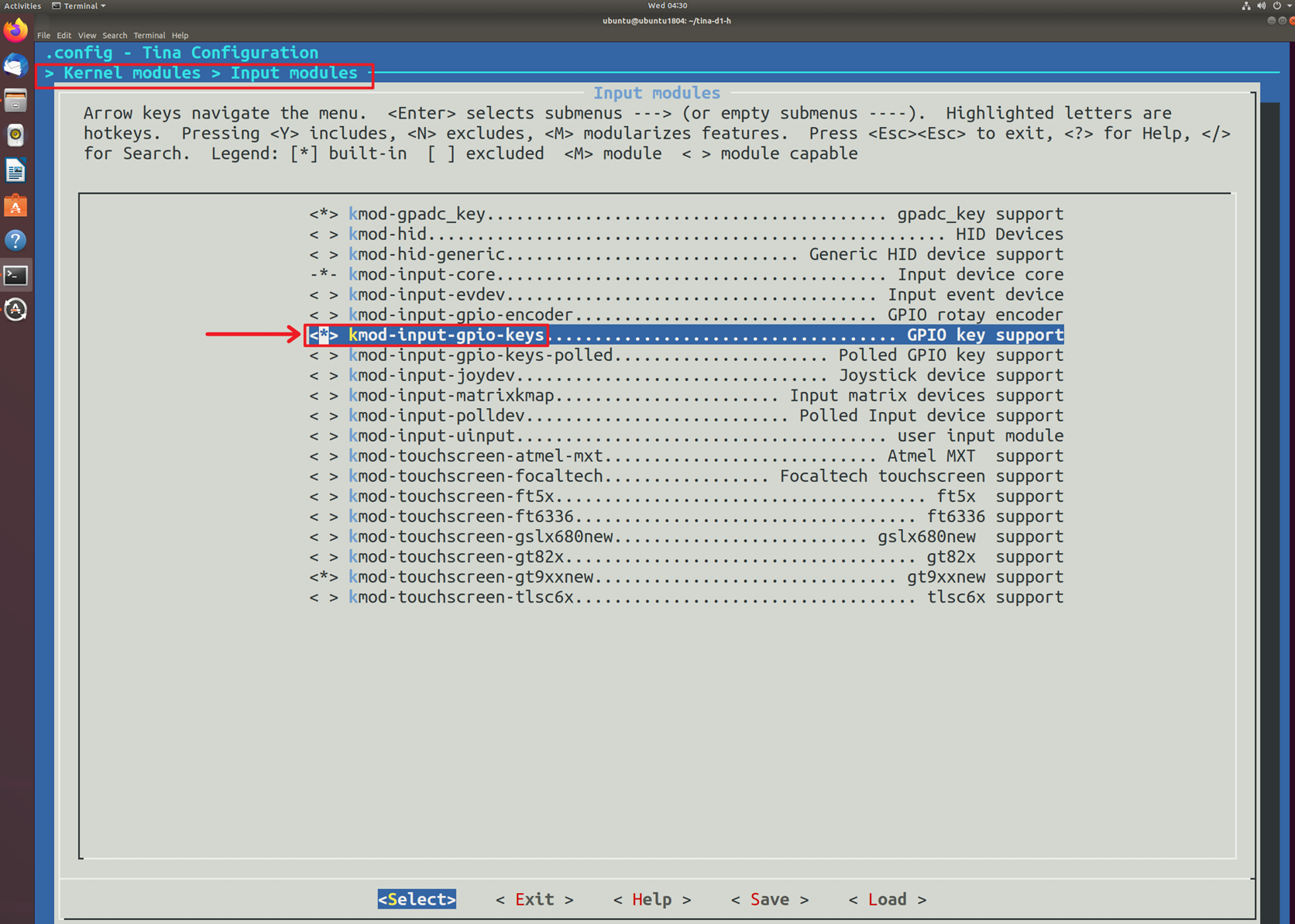Open the Help menu in menubar
Screen dimensions: 1295x924
click(x=180, y=36)
